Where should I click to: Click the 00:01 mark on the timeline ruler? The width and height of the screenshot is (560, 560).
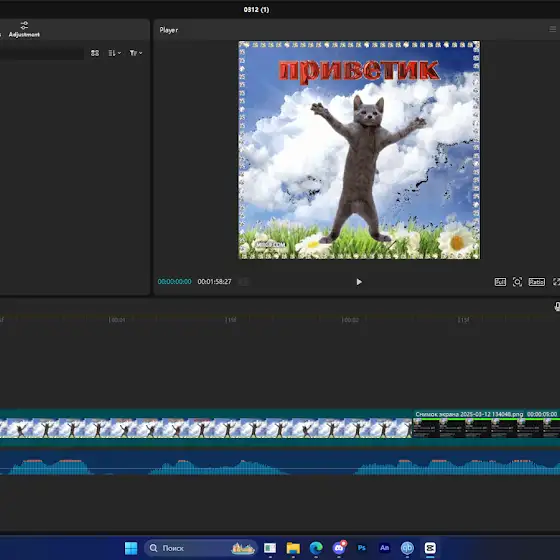(x=117, y=320)
